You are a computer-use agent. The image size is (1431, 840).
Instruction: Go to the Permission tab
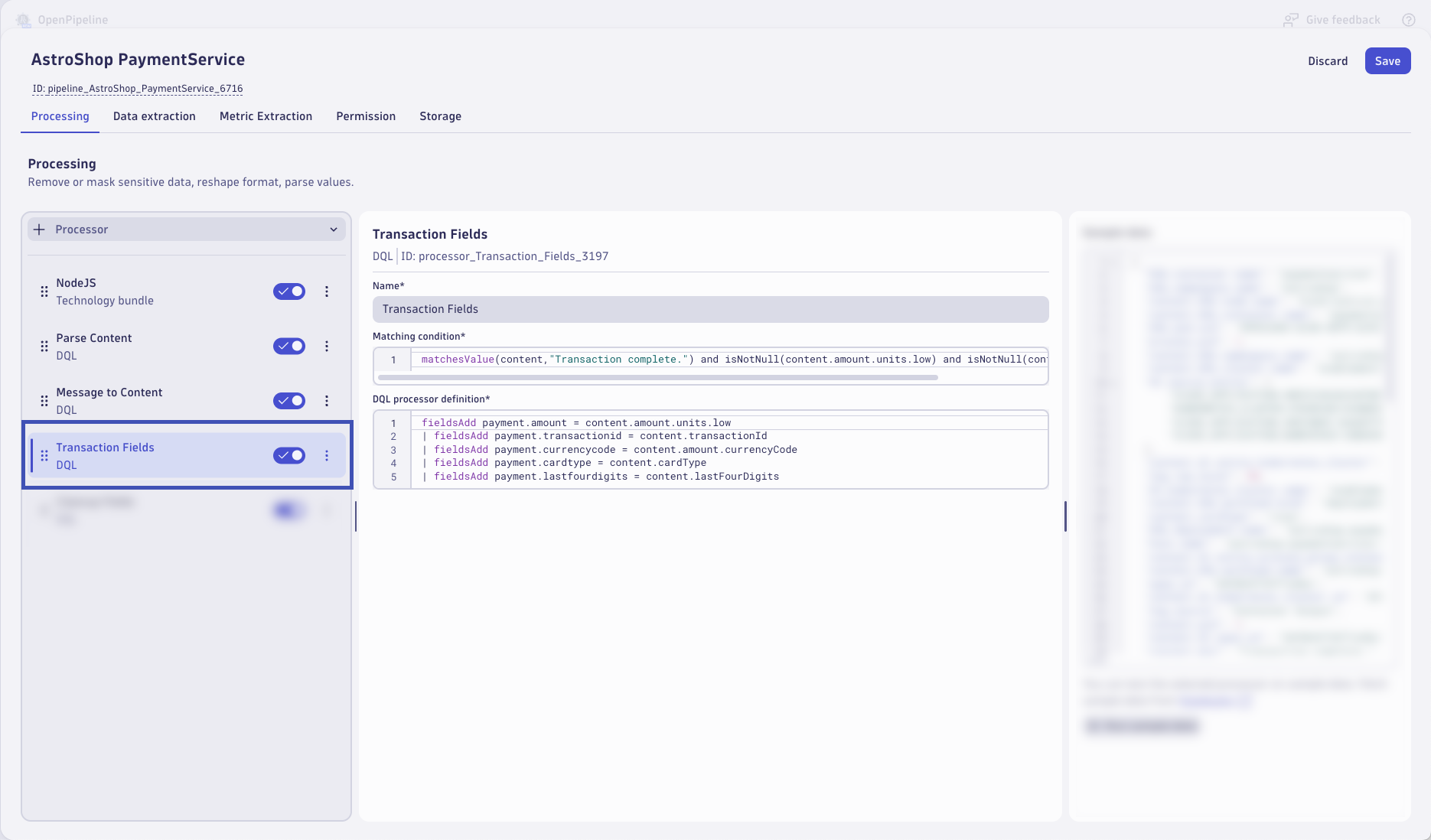(366, 116)
